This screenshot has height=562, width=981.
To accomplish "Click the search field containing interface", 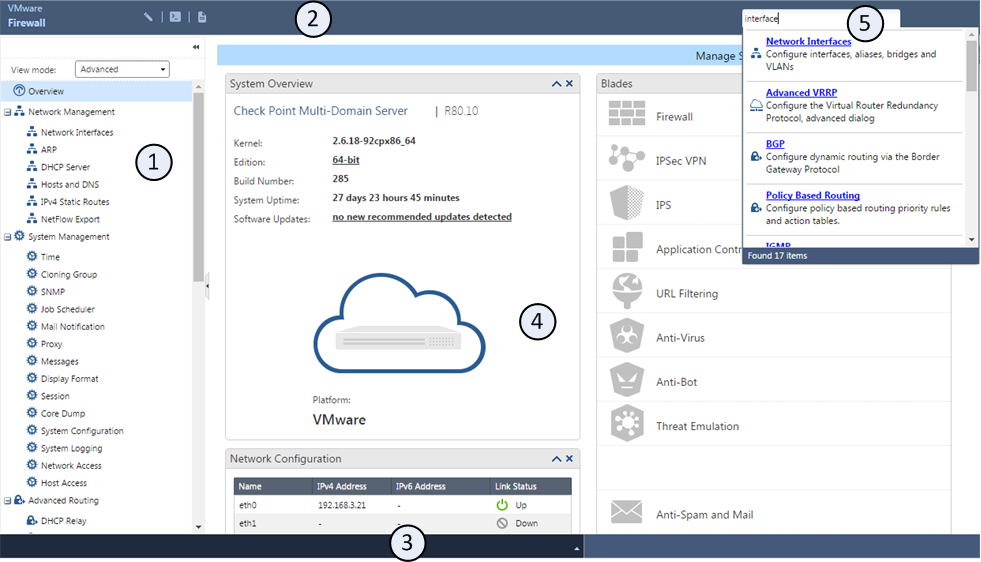I will (821, 19).
